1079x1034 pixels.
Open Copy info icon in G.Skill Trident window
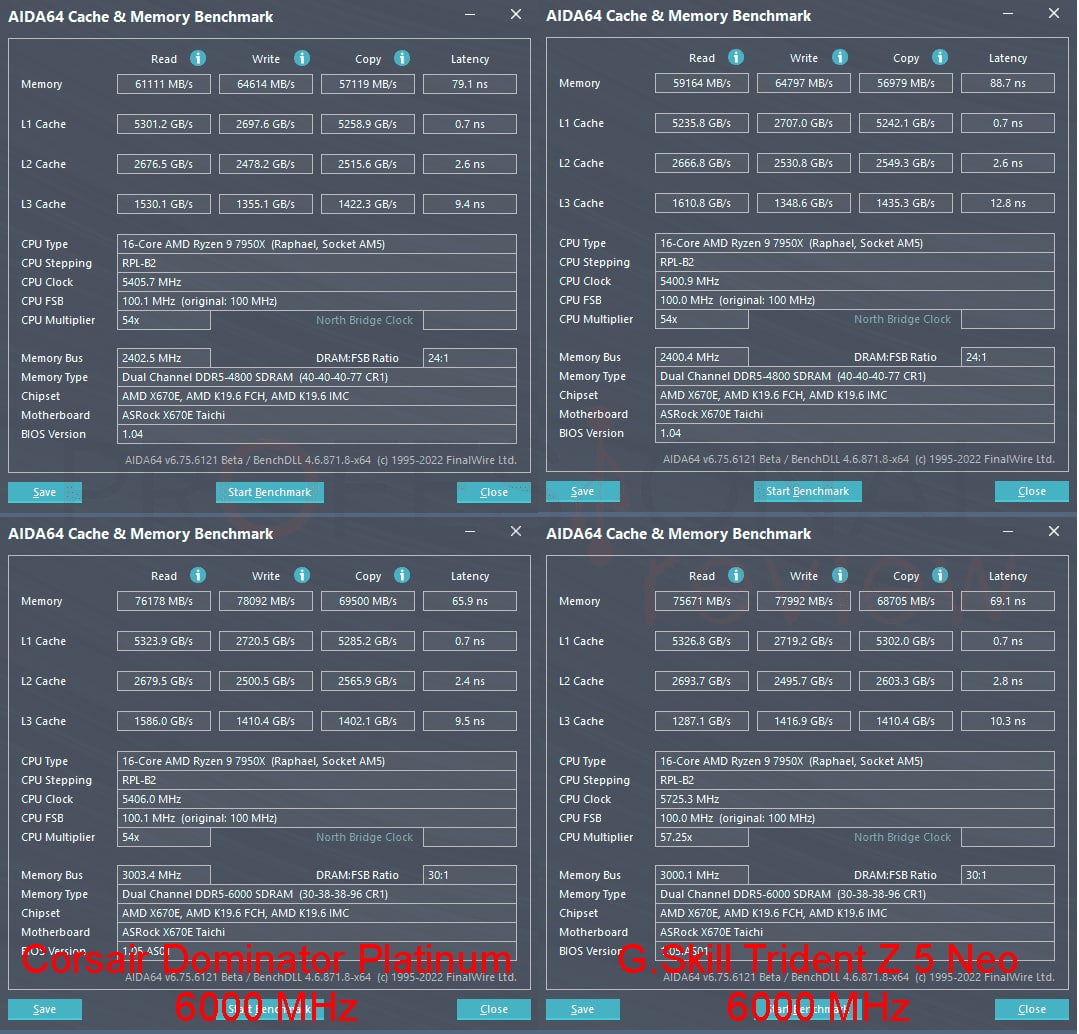pos(940,575)
